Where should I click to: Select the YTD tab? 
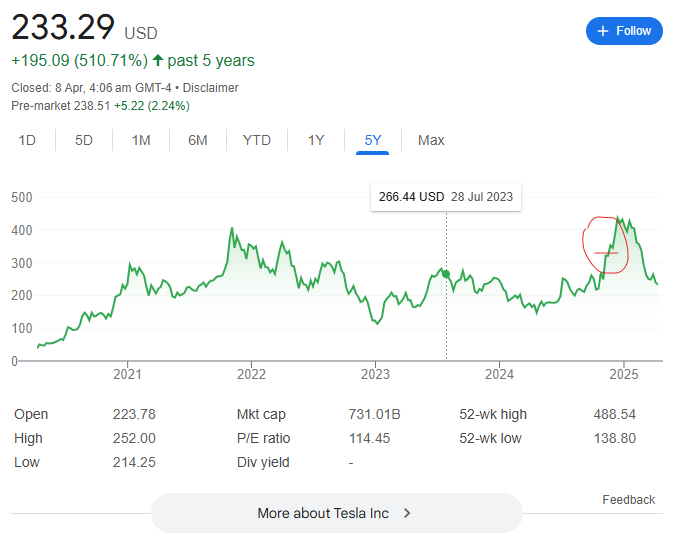pos(257,141)
